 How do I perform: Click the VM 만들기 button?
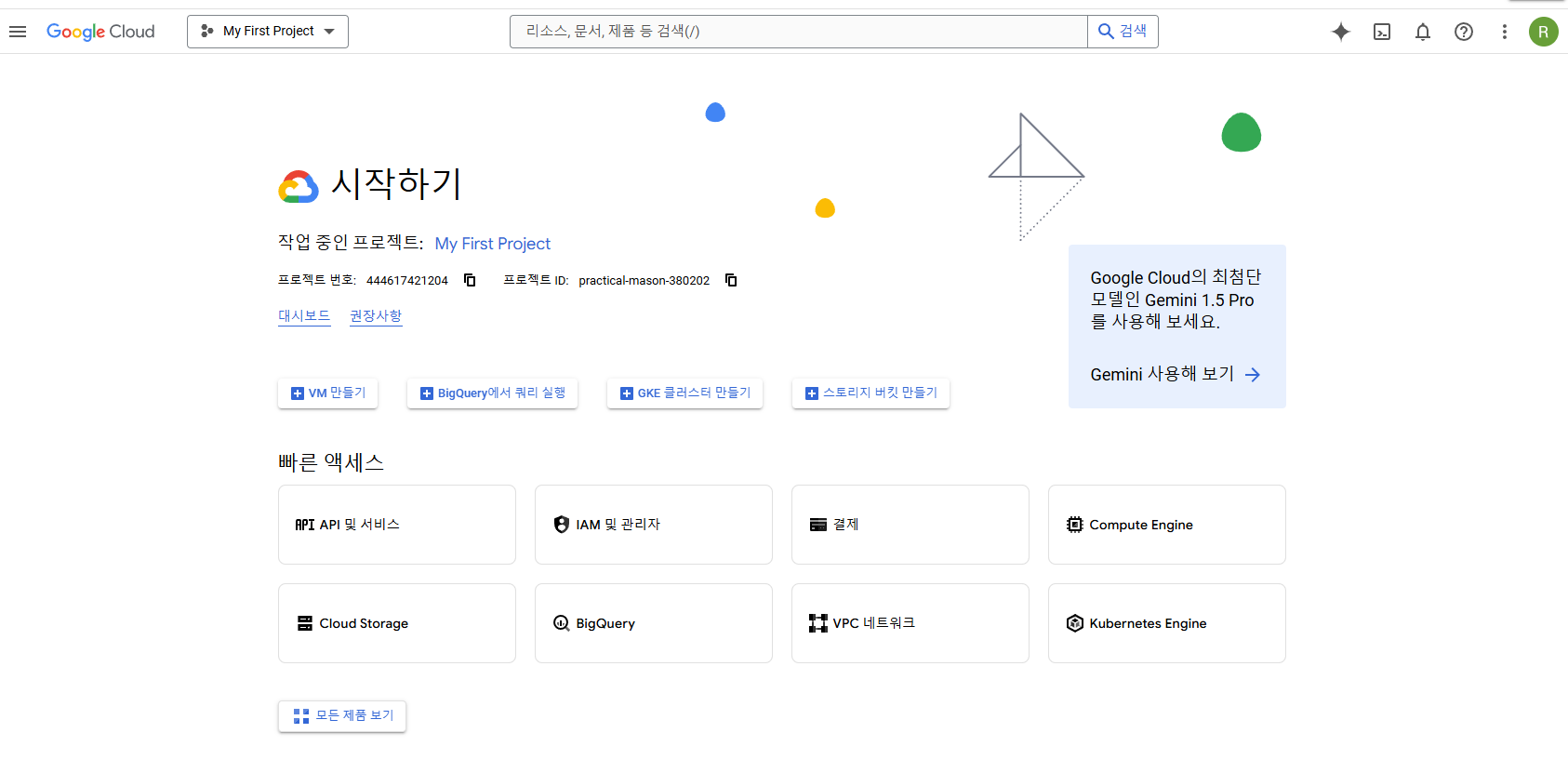pyautogui.click(x=328, y=393)
